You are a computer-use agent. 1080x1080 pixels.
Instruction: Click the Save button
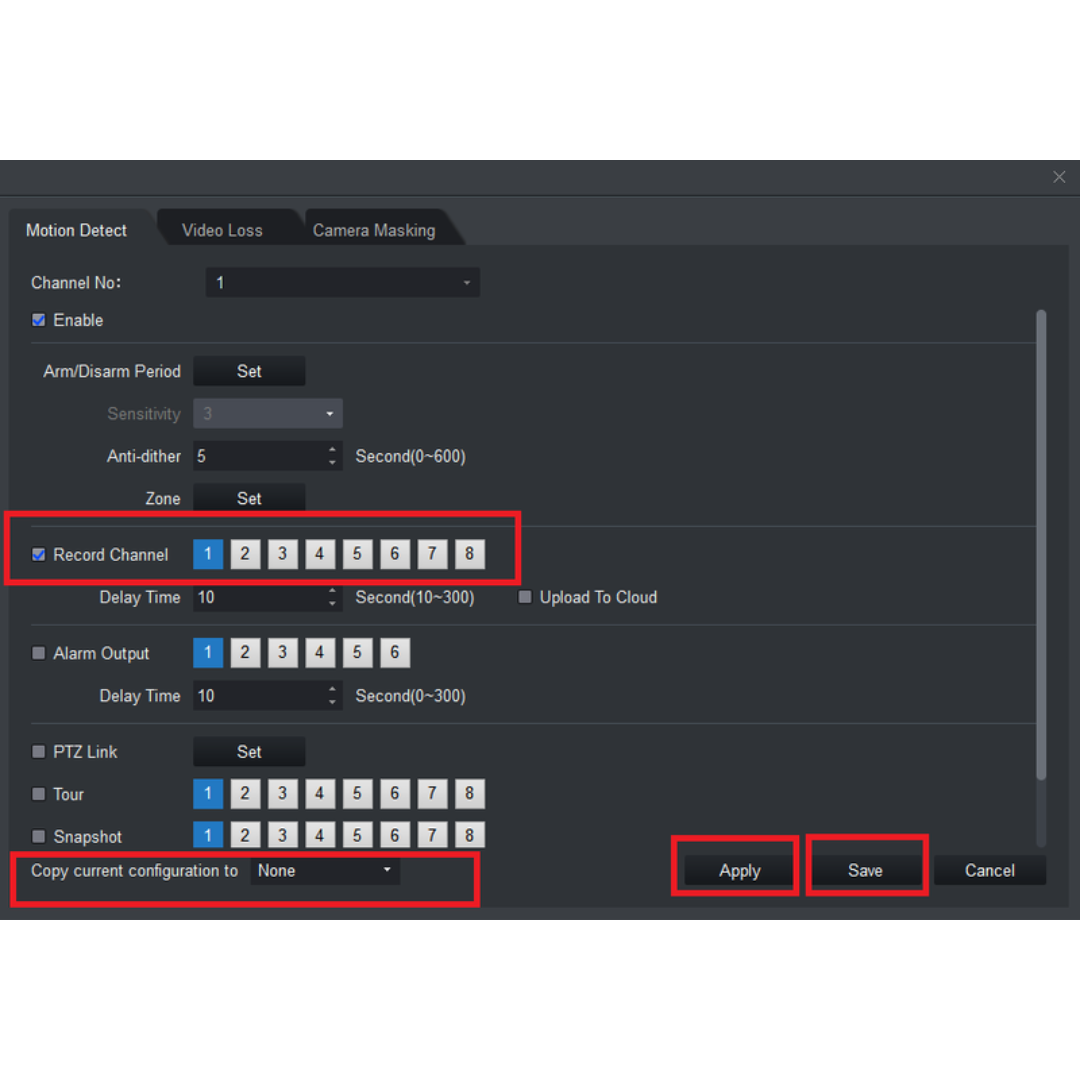[865, 871]
